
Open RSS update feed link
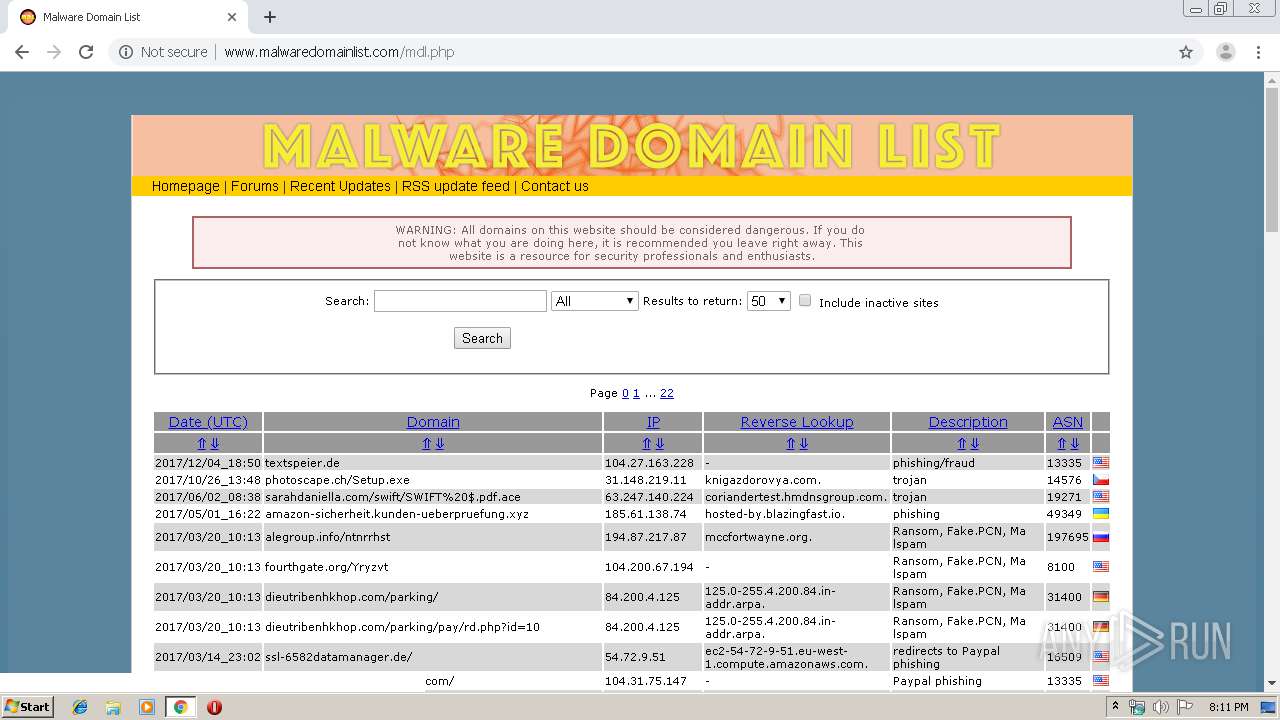tap(456, 186)
